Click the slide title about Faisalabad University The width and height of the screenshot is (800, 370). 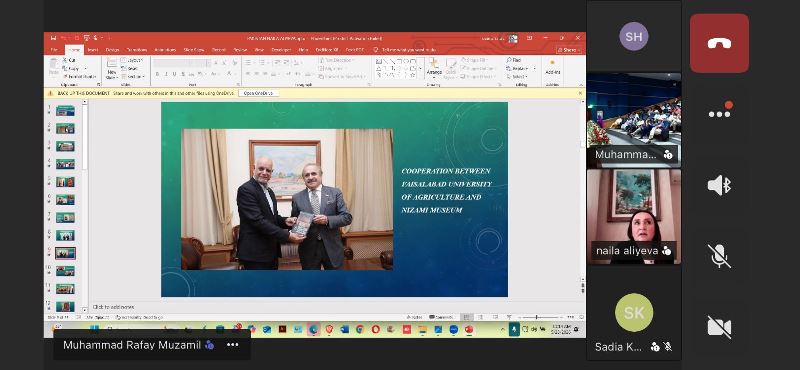pos(446,190)
